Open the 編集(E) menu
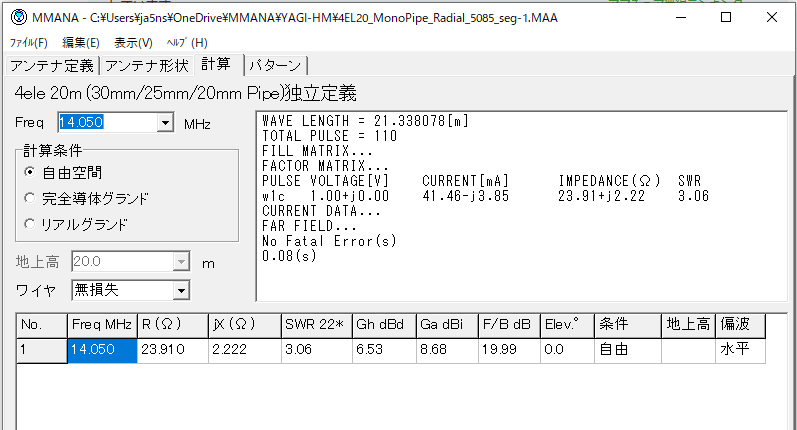Image resolution: width=797 pixels, height=430 pixels. point(81,42)
